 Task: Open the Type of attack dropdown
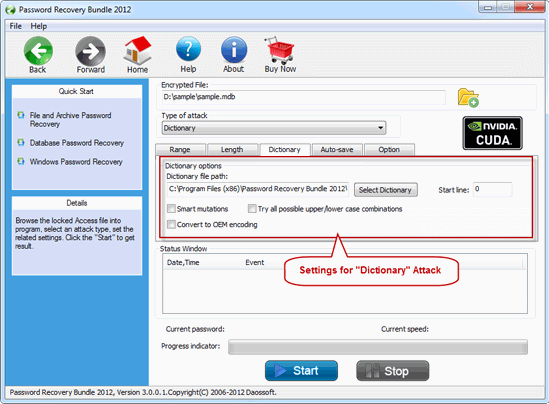point(274,128)
